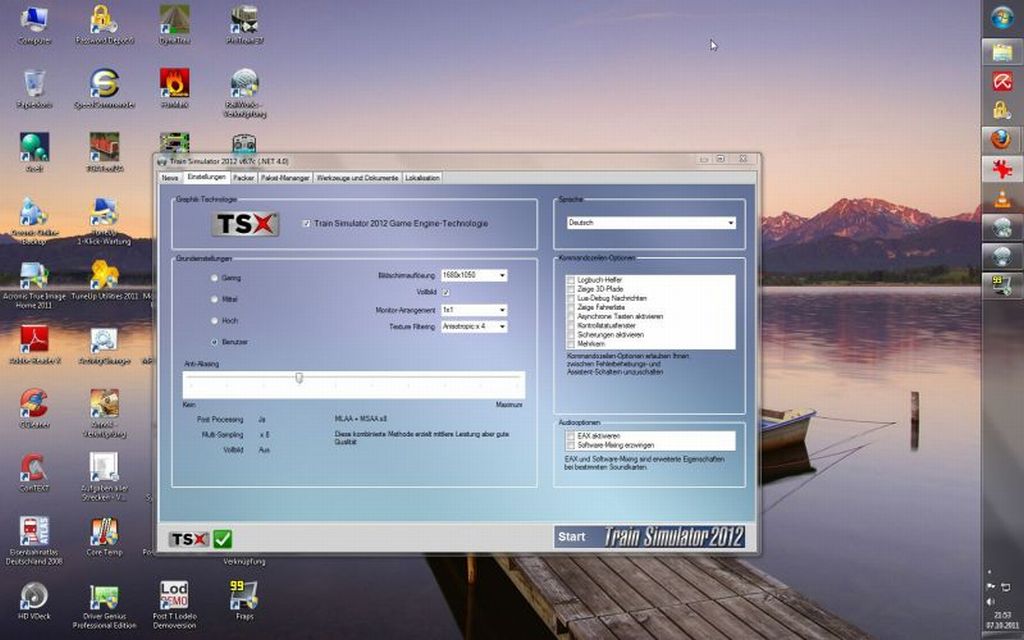Select the Benutzer radio button
This screenshot has width=1024, height=640.
(214, 342)
